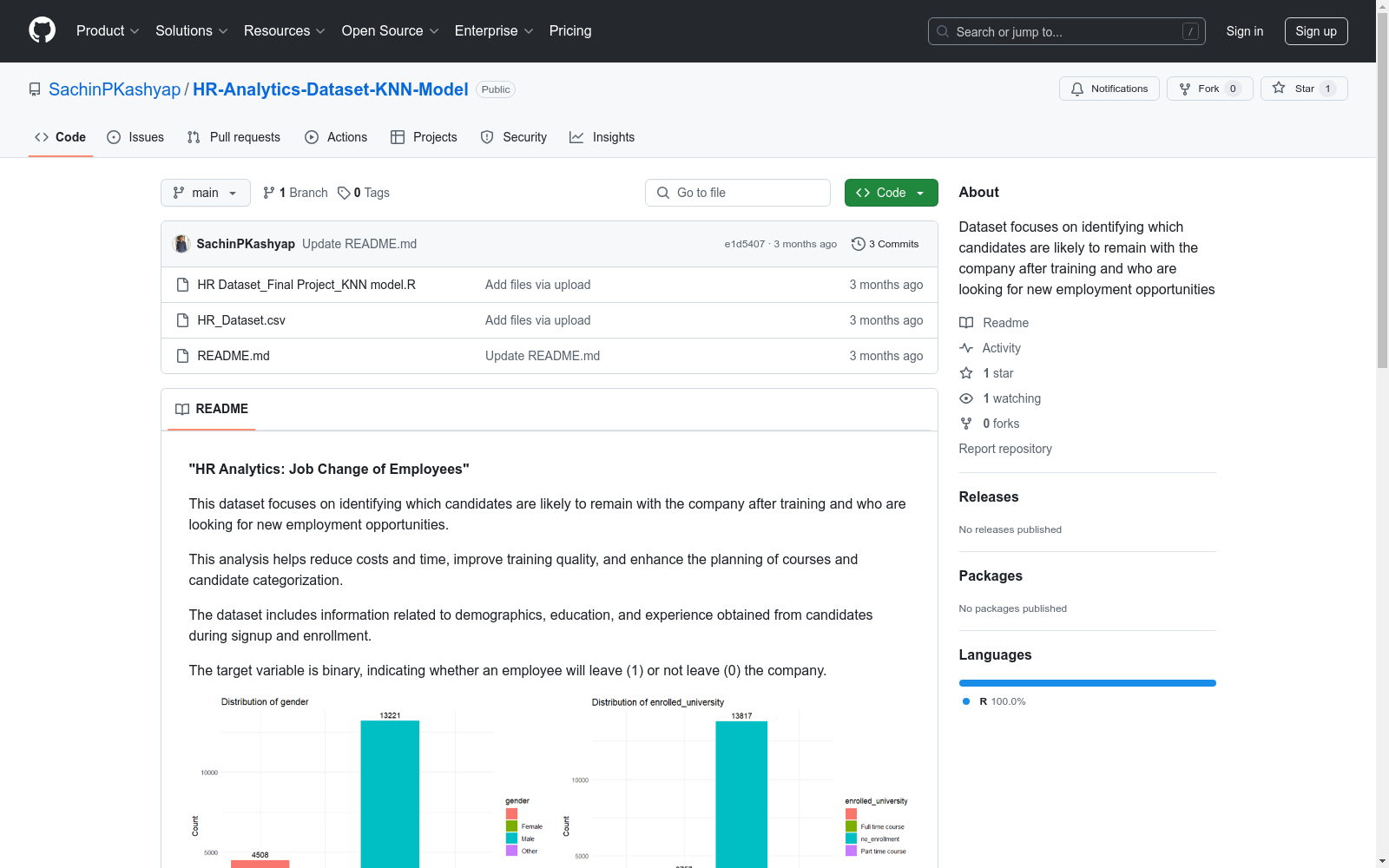Open the README.md file link

click(234, 356)
